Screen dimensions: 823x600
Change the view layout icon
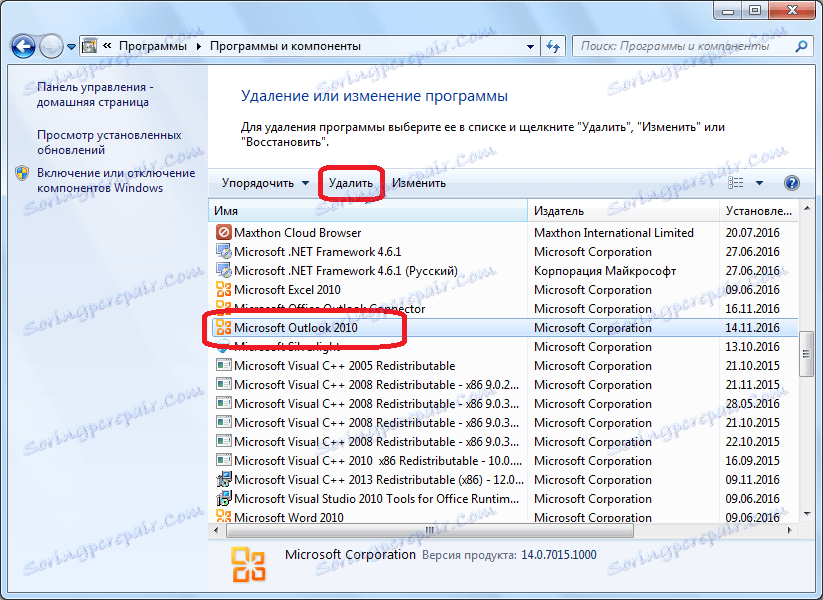pos(736,183)
